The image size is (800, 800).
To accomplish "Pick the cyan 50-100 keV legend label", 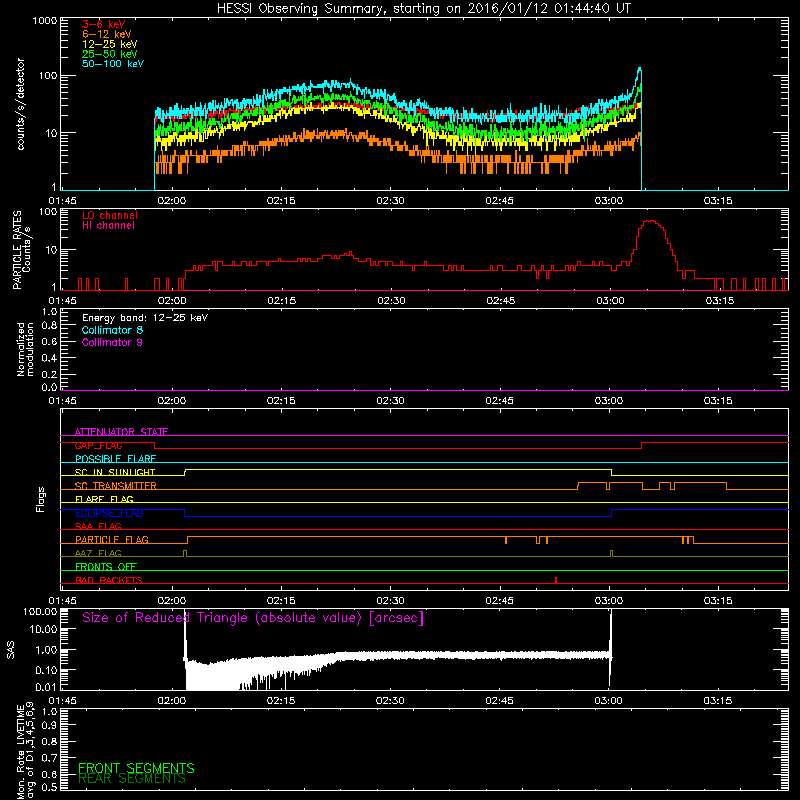I will (113, 64).
